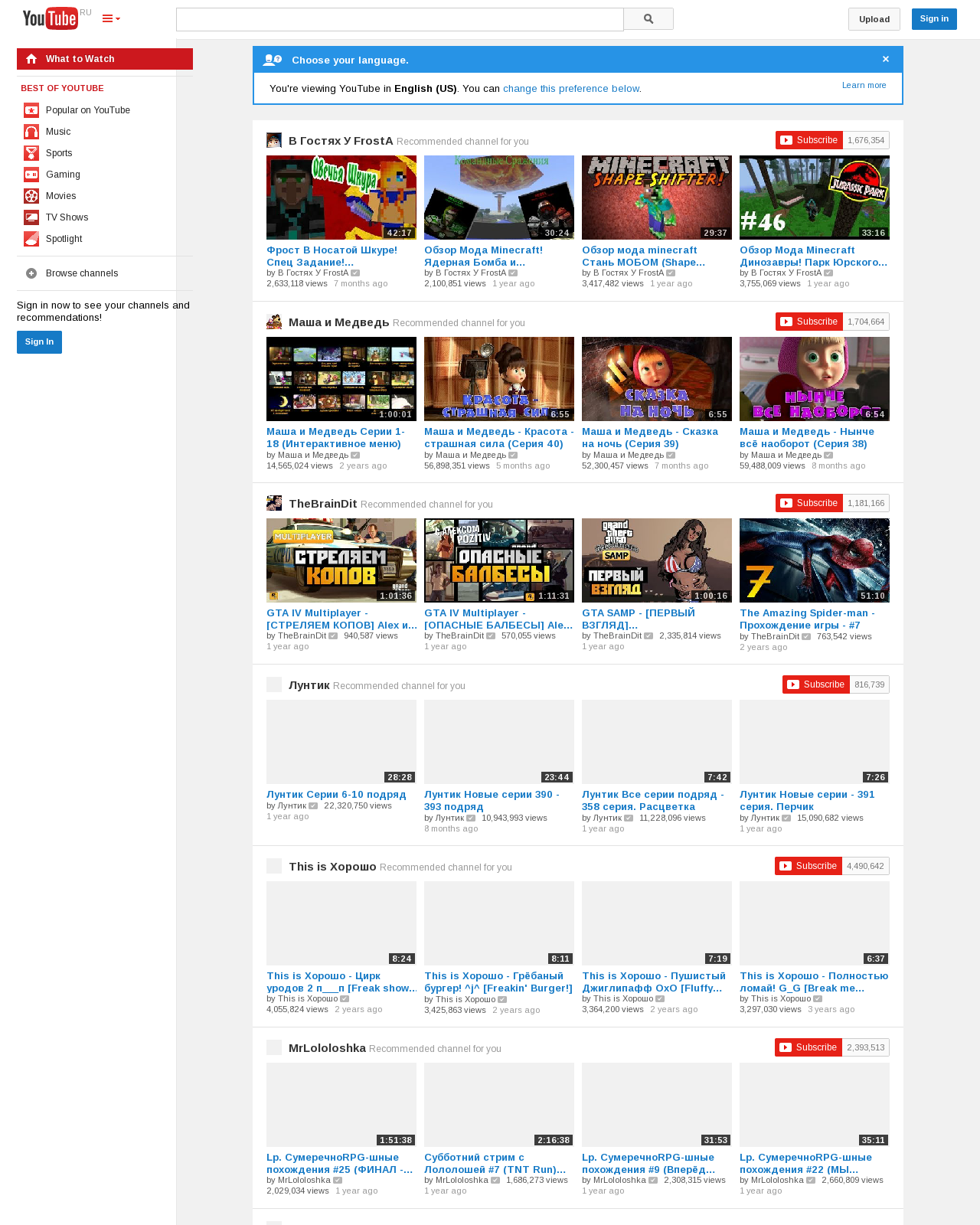Screen dimensions: 980x1225
Task: Open СТРЕЛЯЕМ КОПОВ 1:01:36 thumbnail
Action: tap(341, 560)
